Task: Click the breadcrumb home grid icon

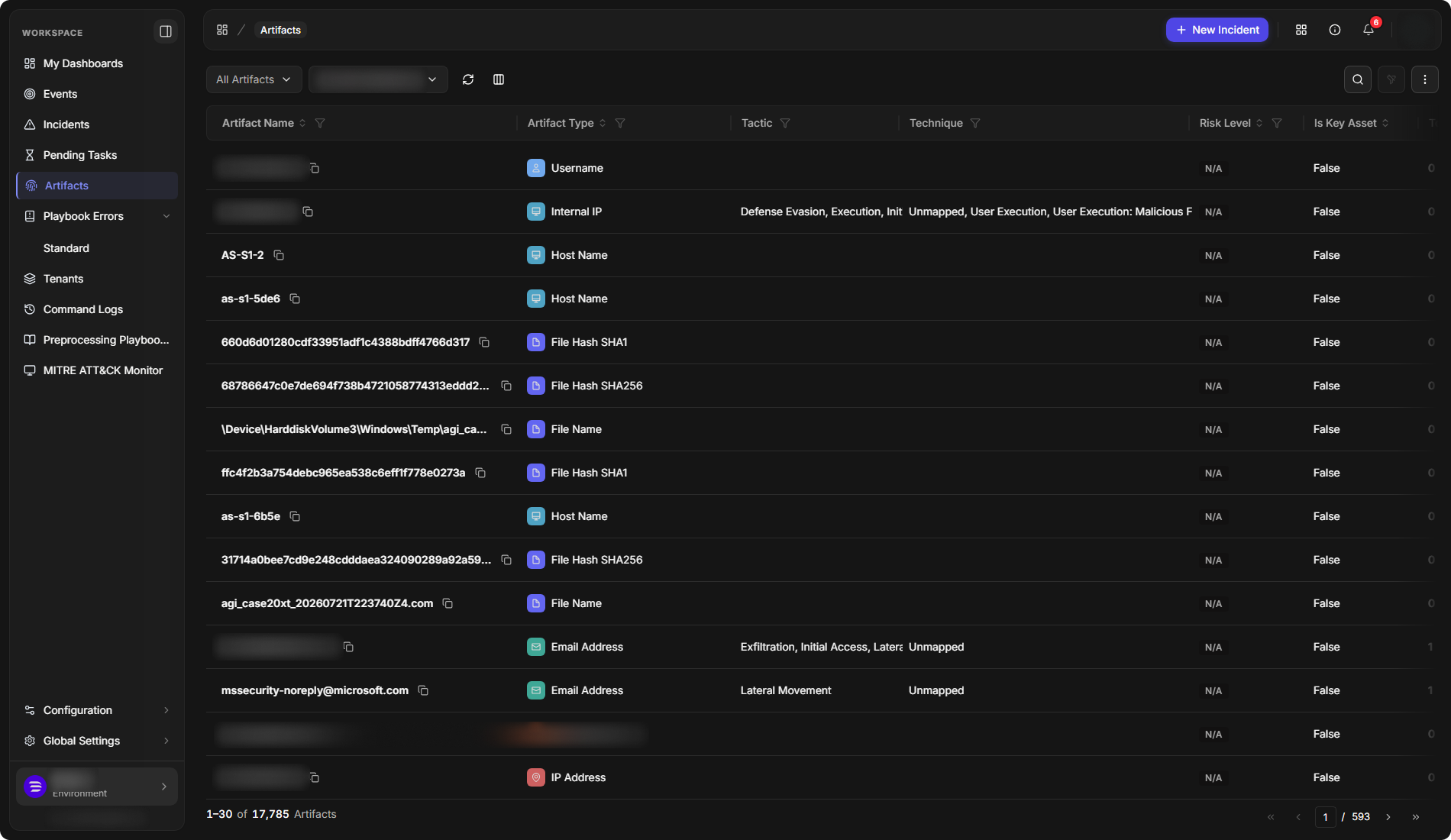Action: click(x=222, y=30)
